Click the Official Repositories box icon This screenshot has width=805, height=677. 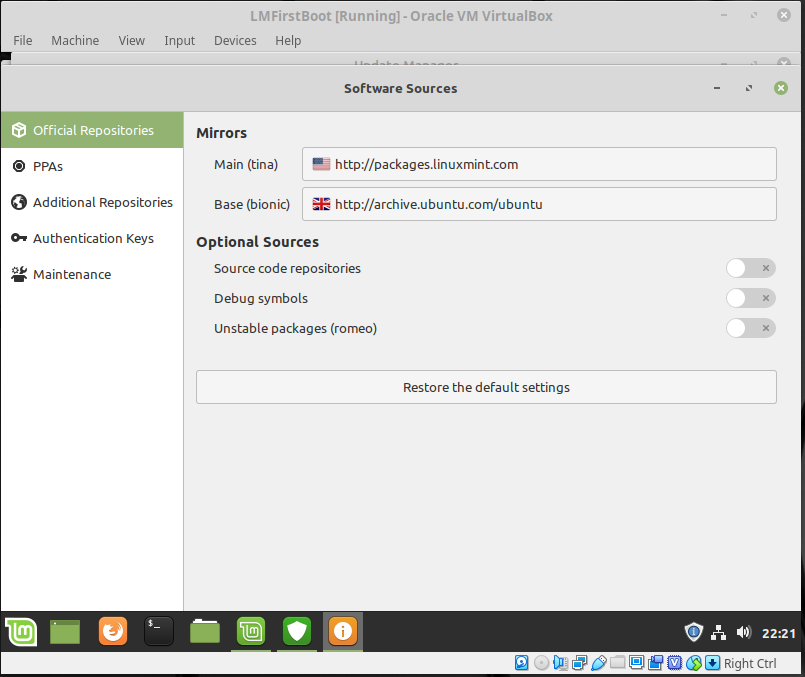pos(19,130)
